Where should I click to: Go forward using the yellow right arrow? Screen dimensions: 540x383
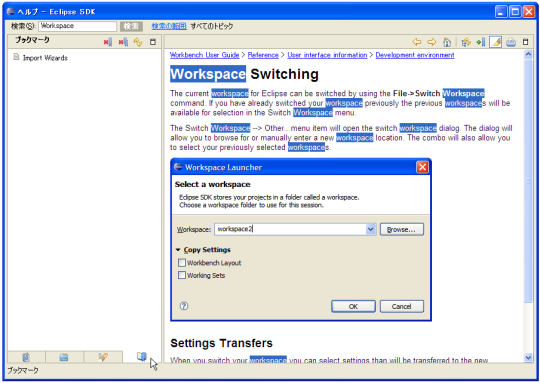point(432,42)
